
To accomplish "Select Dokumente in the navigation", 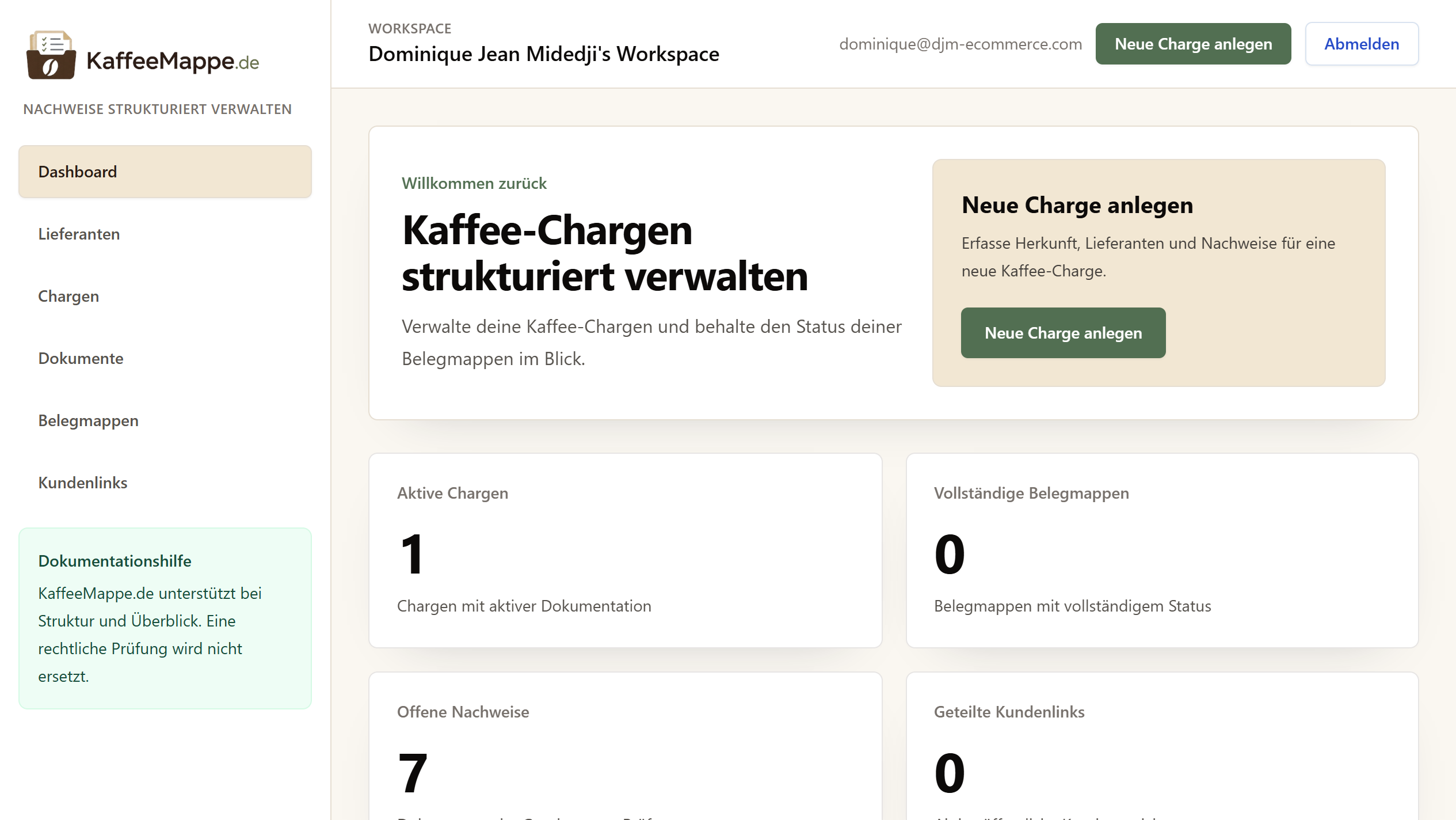I will [x=165, y=358].
